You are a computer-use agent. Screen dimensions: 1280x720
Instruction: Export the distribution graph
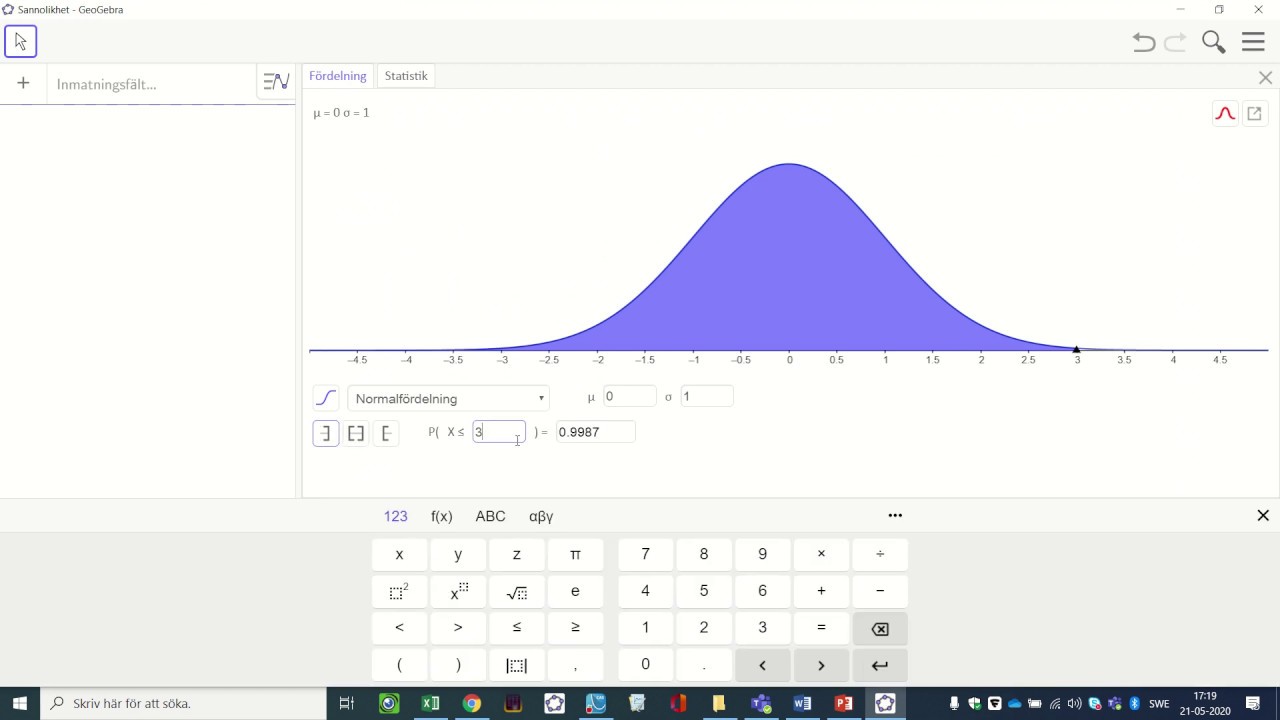1254,113
